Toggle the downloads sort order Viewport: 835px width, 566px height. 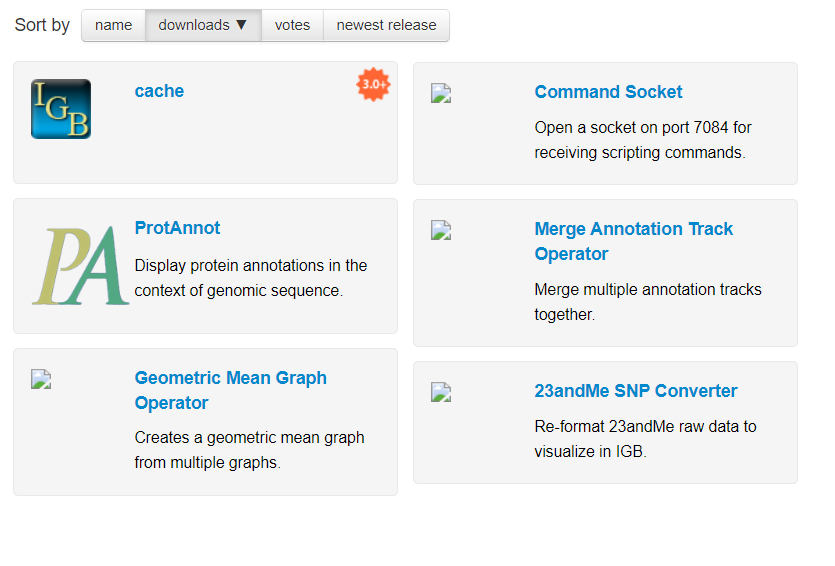tap(203, 25)
